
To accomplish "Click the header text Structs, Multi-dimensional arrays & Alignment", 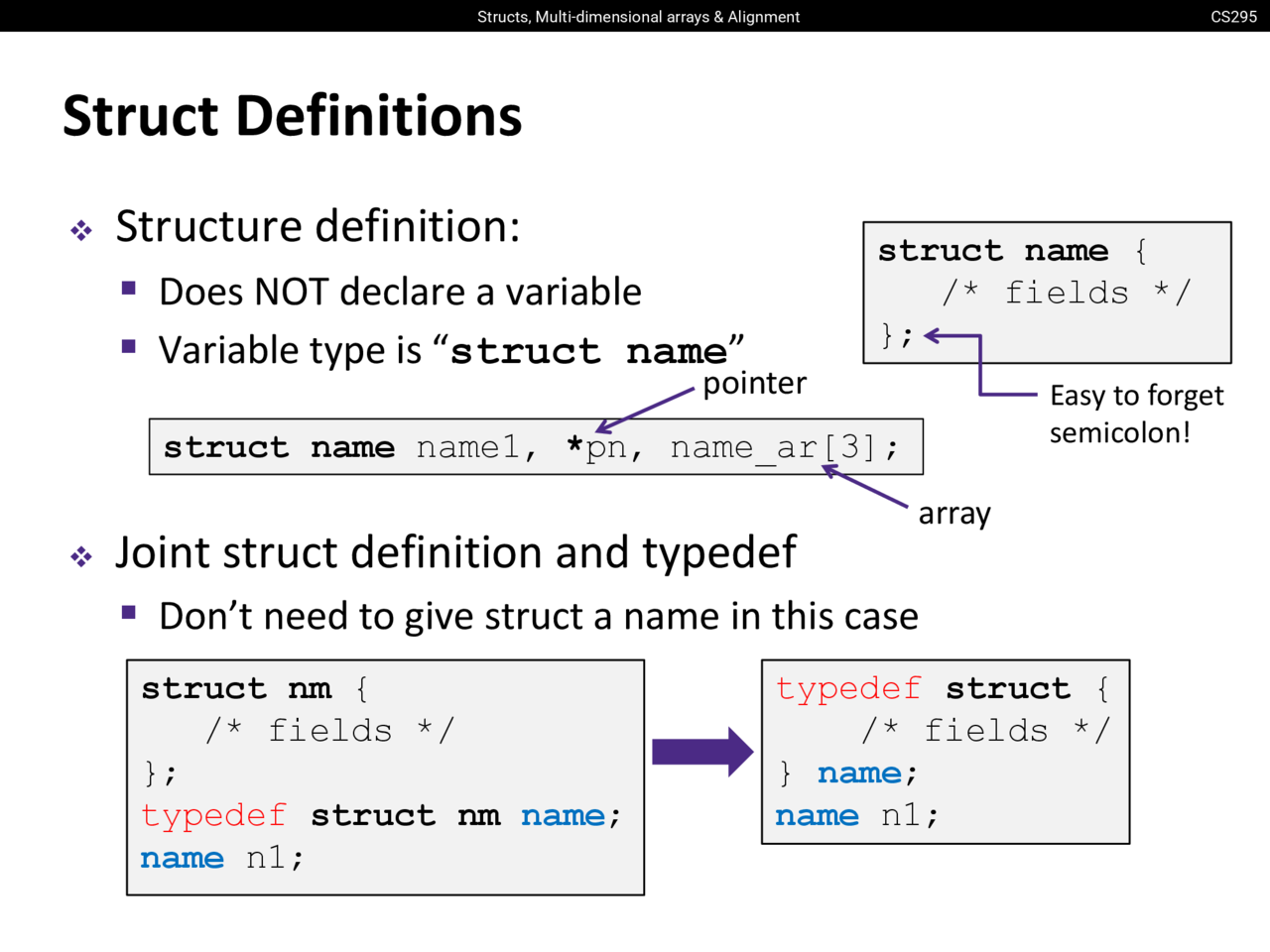I will [x=638, y=17].
